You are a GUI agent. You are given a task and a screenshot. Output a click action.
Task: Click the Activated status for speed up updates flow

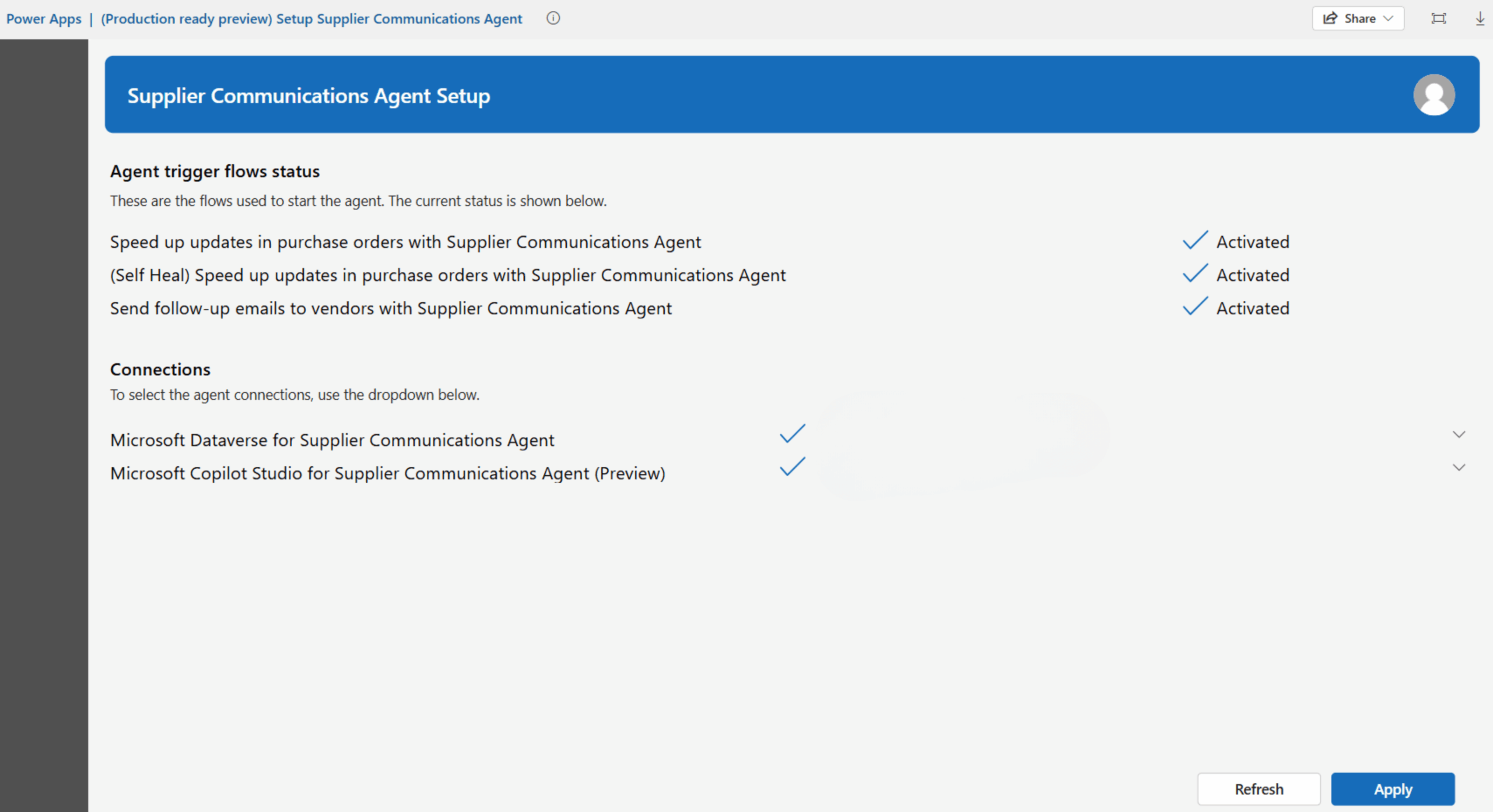click(1253, 241)
